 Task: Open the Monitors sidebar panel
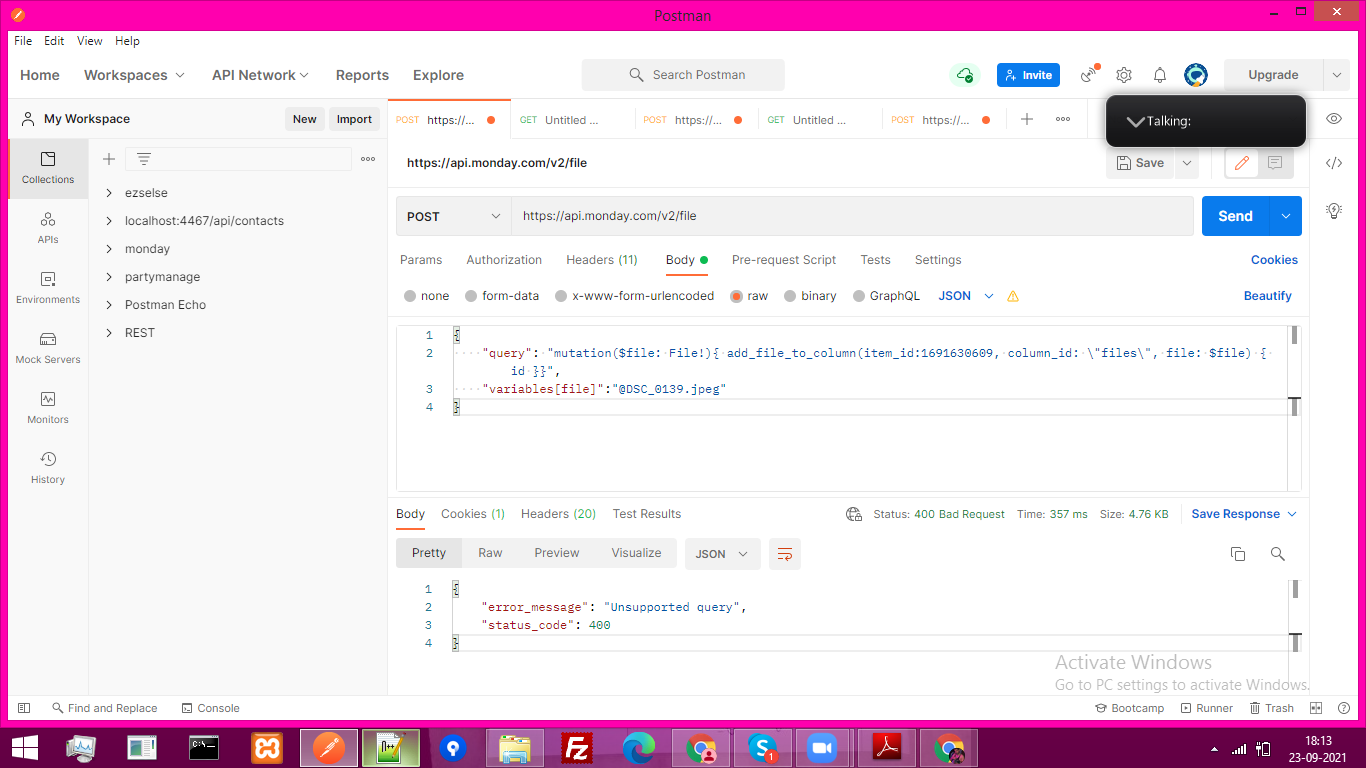pyautogui.click(x=48, y=408)
